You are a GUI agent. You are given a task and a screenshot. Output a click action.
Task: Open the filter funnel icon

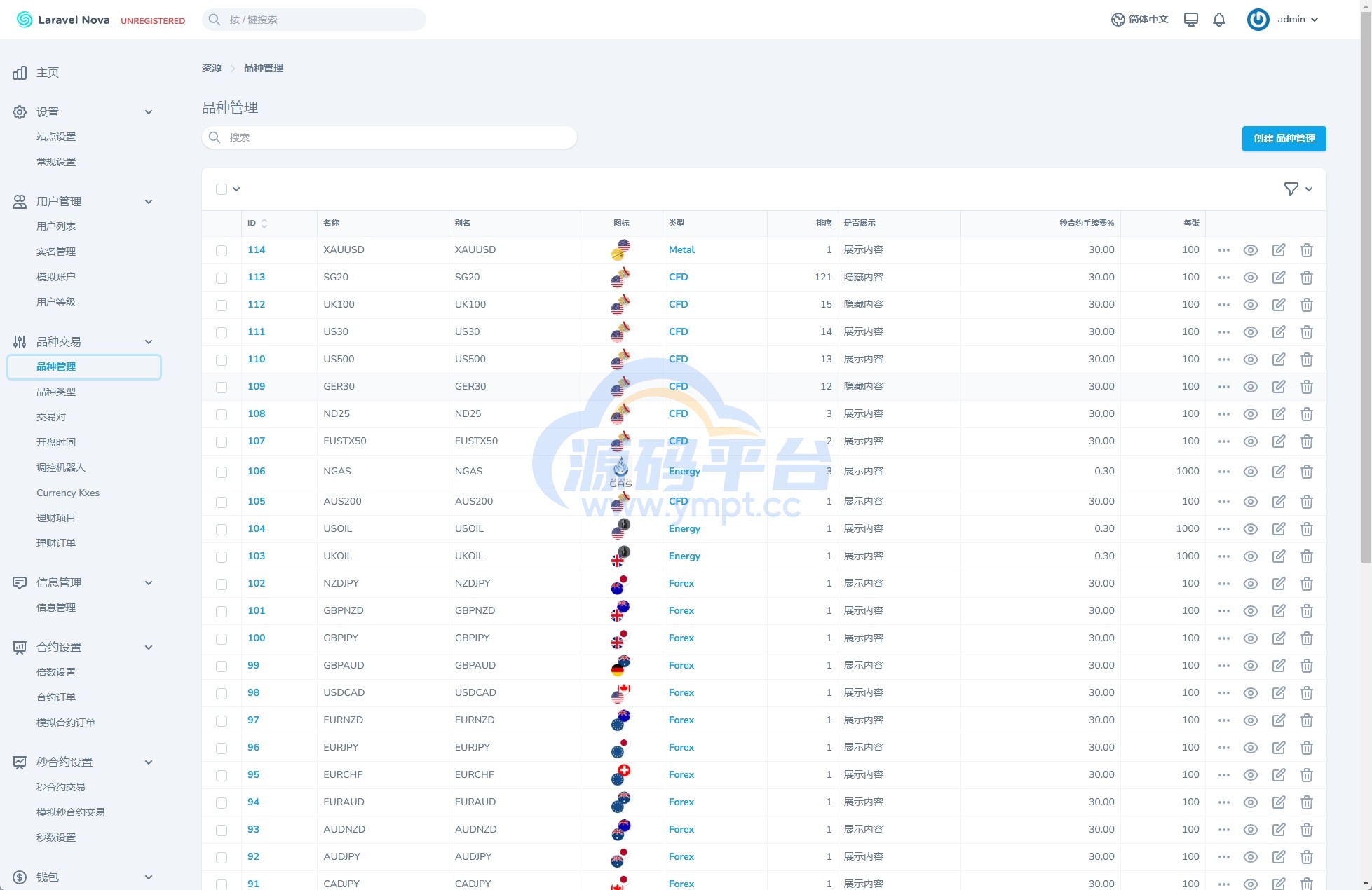tap(1291, 189)
